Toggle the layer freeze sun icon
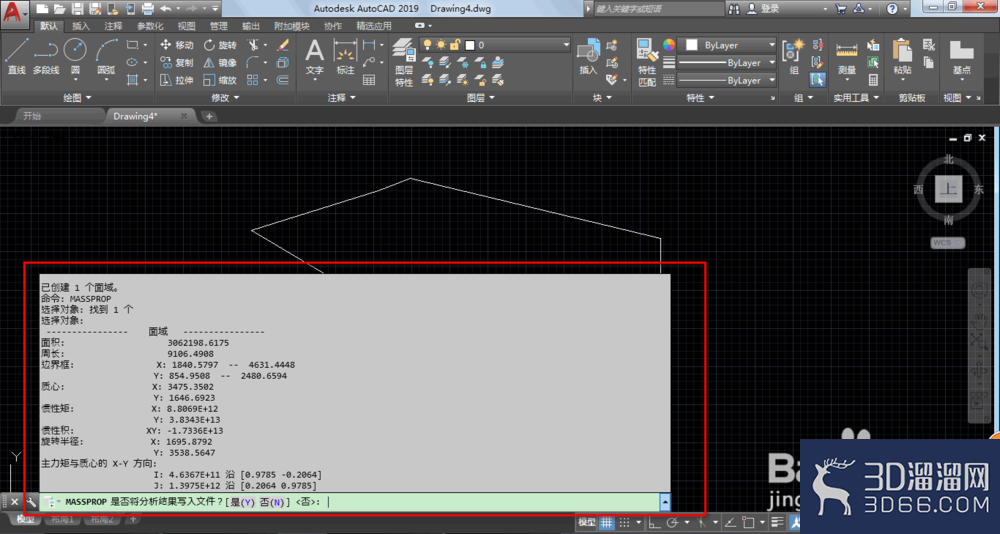The image size is (1000, 534). (441, 45)
